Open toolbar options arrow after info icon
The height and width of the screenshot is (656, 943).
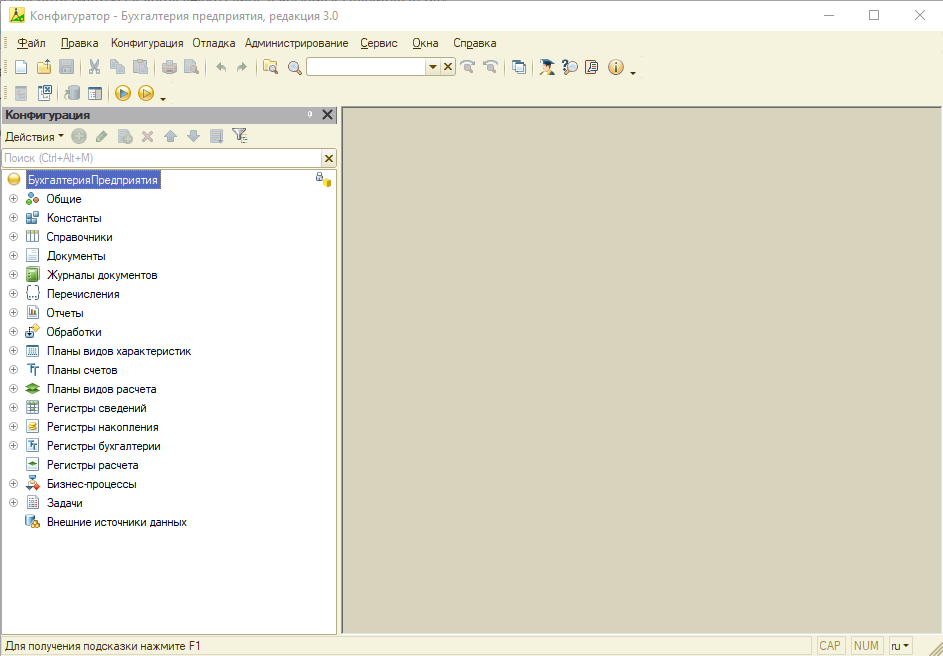(x=633, y=72)
